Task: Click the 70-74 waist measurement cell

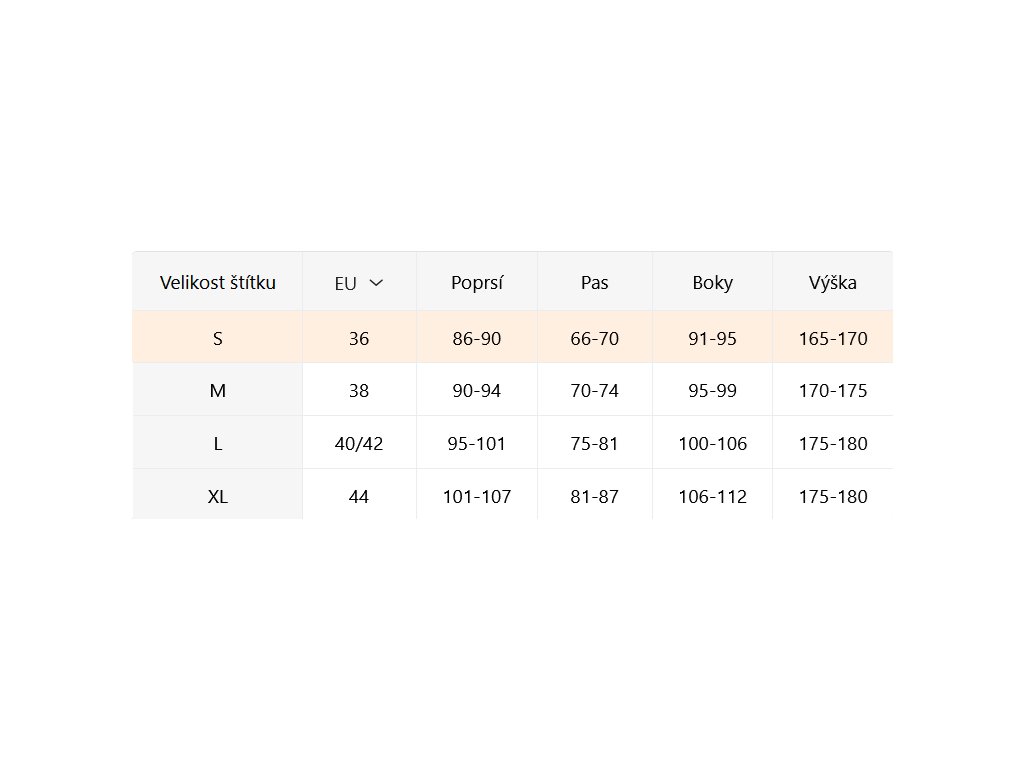Action: (594, 391)
